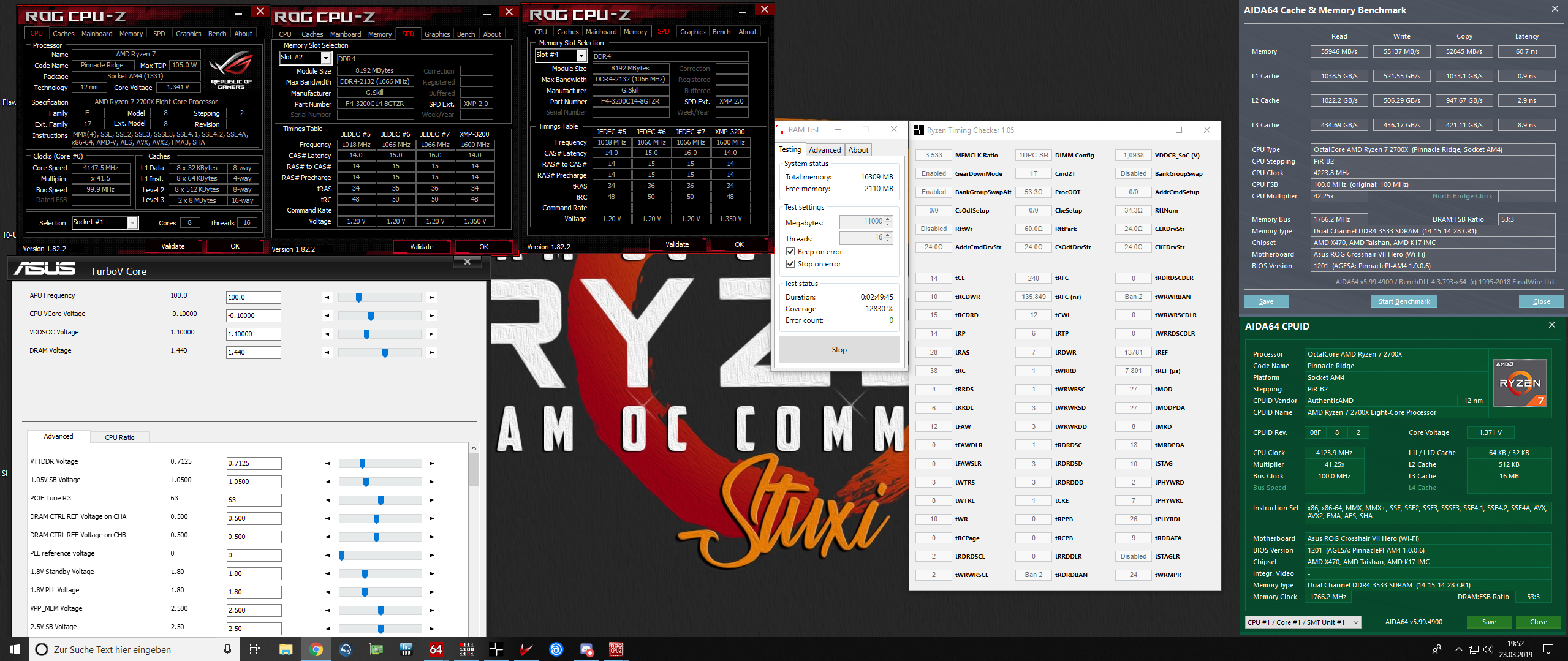1568x661 pixels.
Task: Open the ROG CPU-Z taskbar icon
Action: (616, 649)
